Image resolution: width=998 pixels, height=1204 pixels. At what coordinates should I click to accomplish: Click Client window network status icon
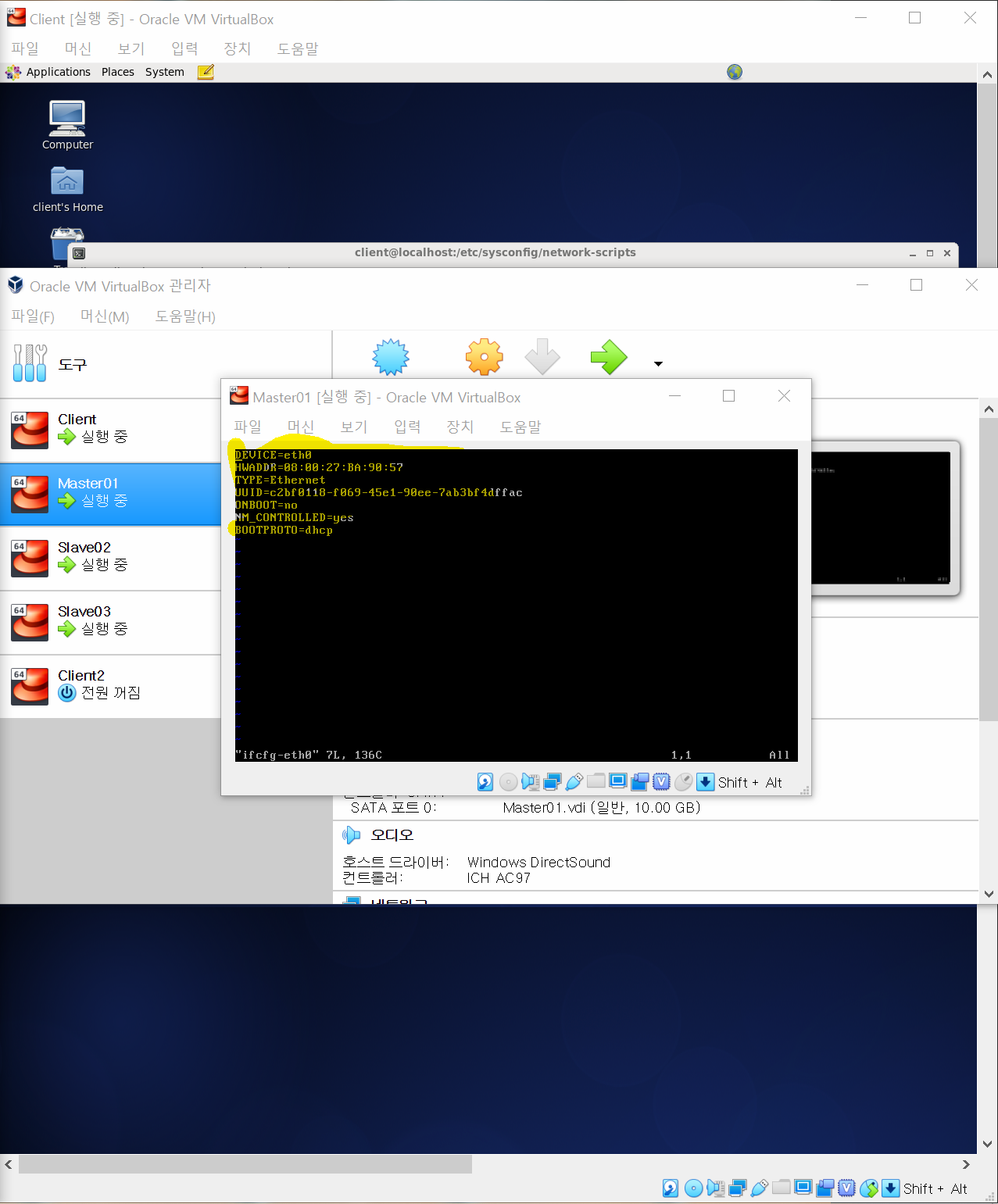[x=738, y=1188]
